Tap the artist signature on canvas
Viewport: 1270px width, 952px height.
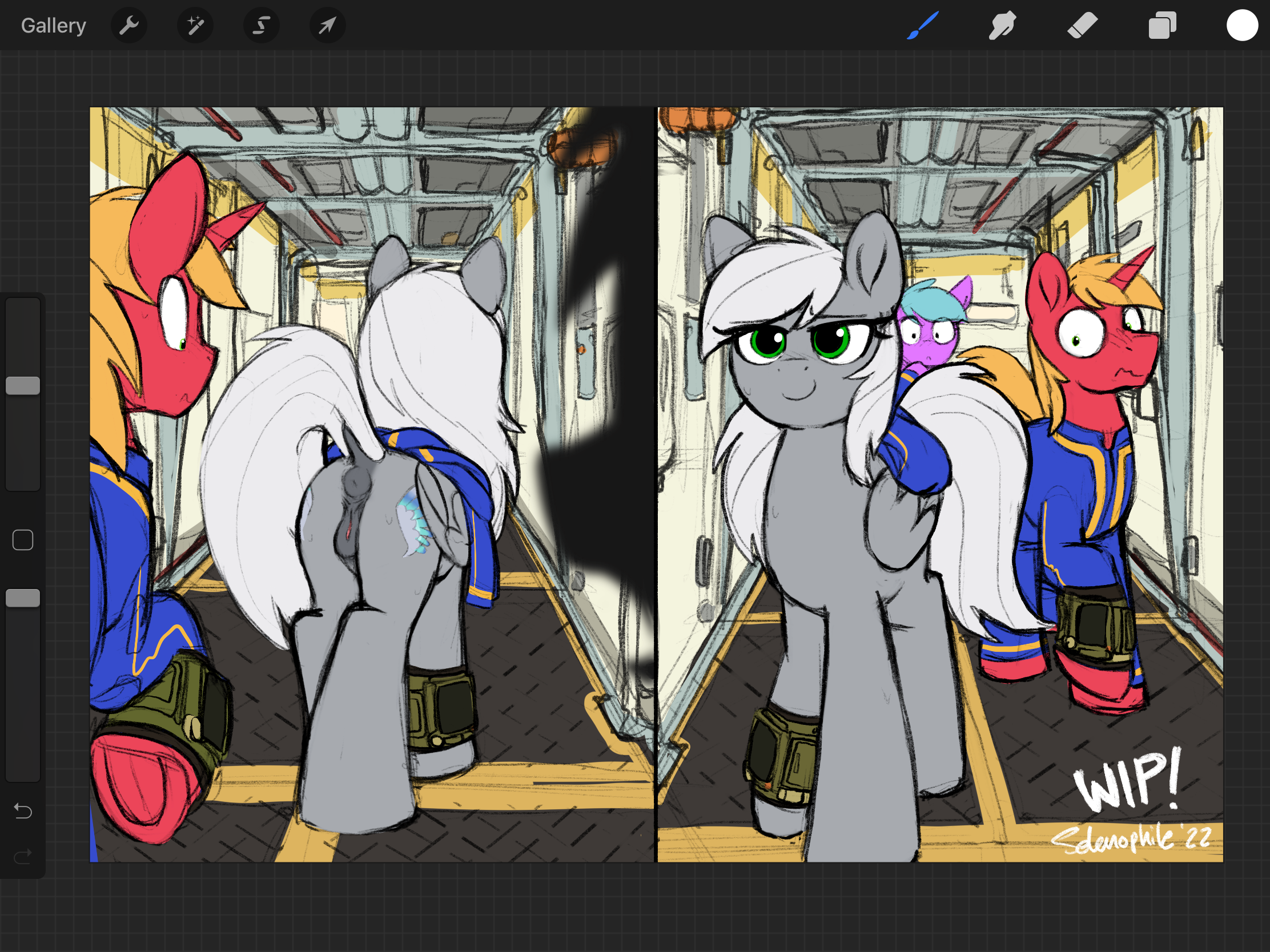tap(1131, 839)
